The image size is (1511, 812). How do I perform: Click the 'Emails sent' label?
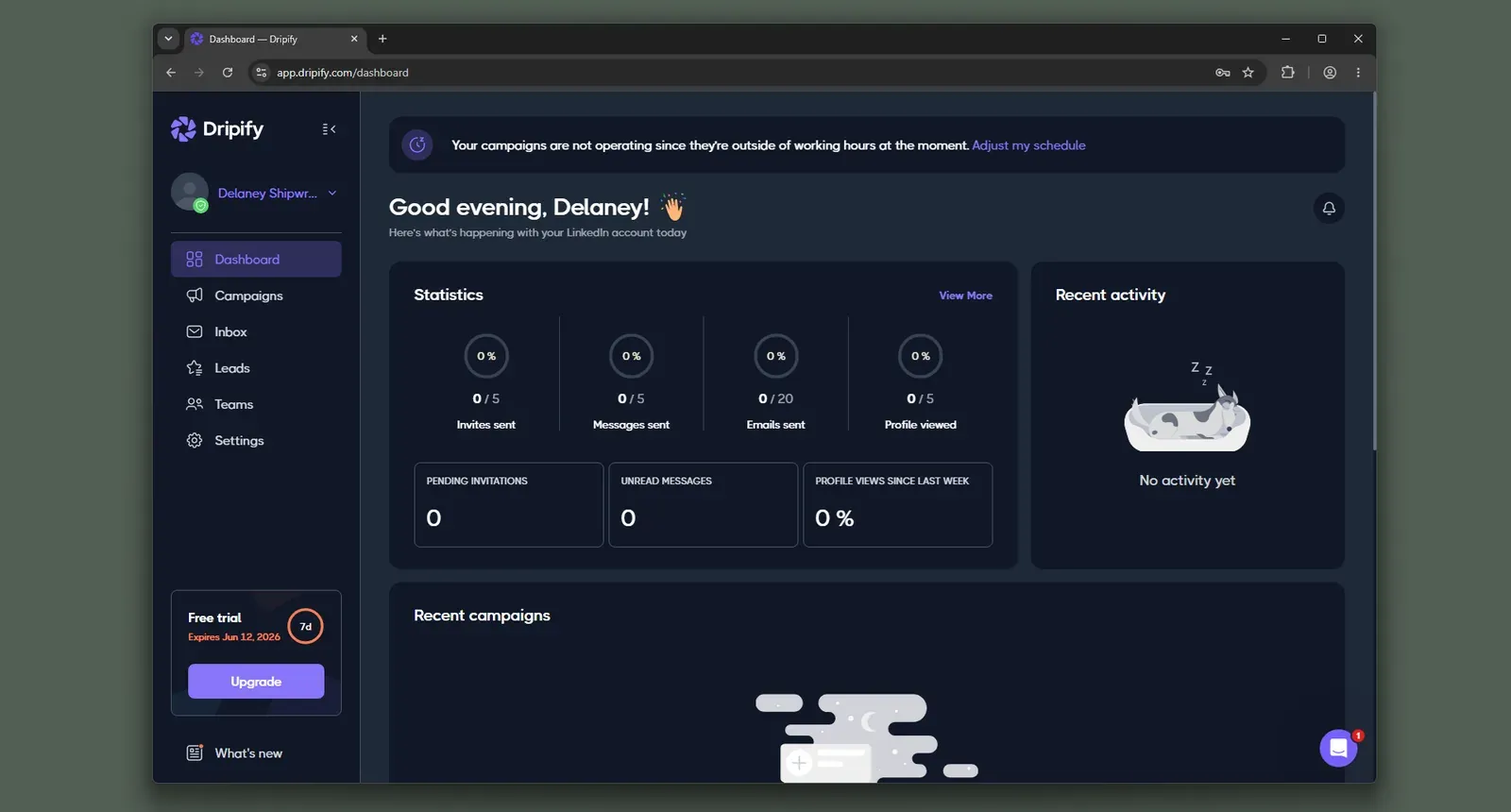point(776,425)
